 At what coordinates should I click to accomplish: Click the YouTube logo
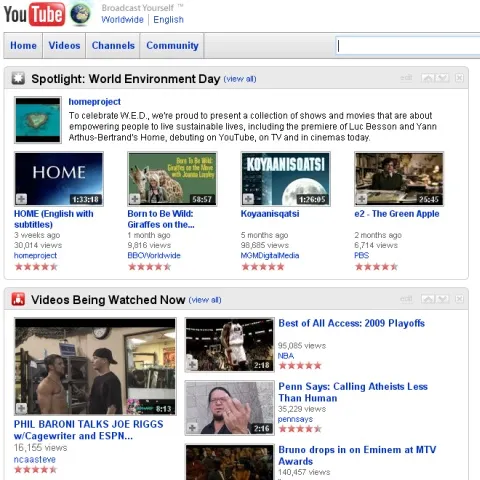click(34, 14)
